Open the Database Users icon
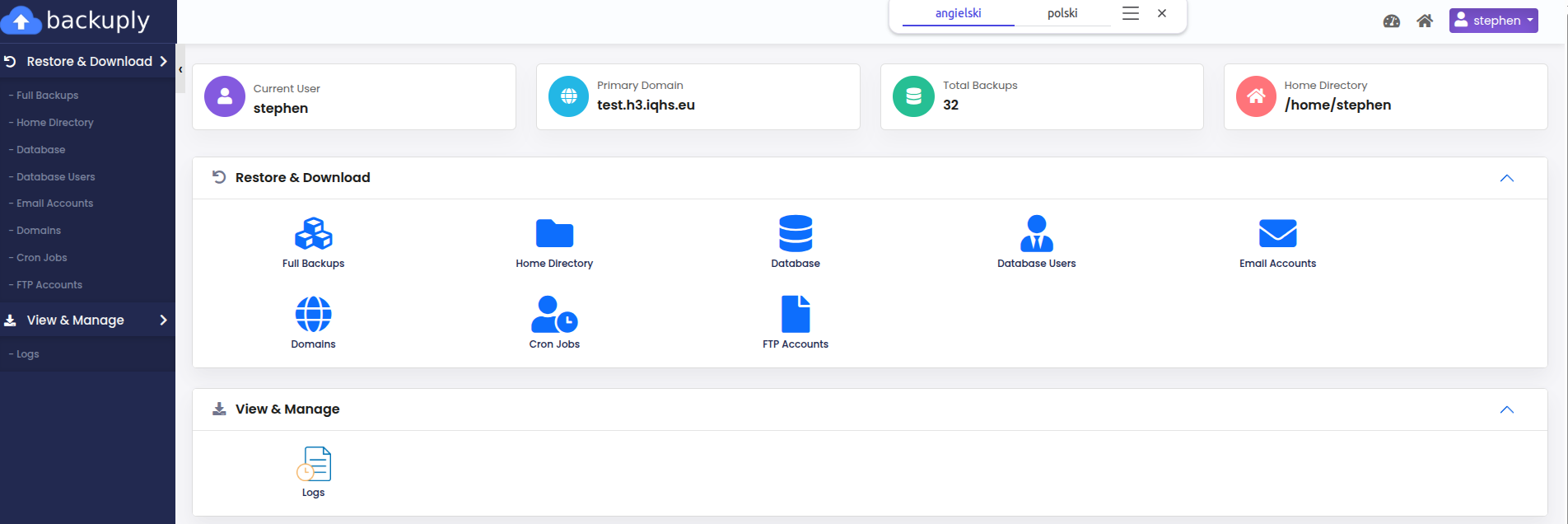Screen dimensions: 1568x524 (x=1036, y=233)
